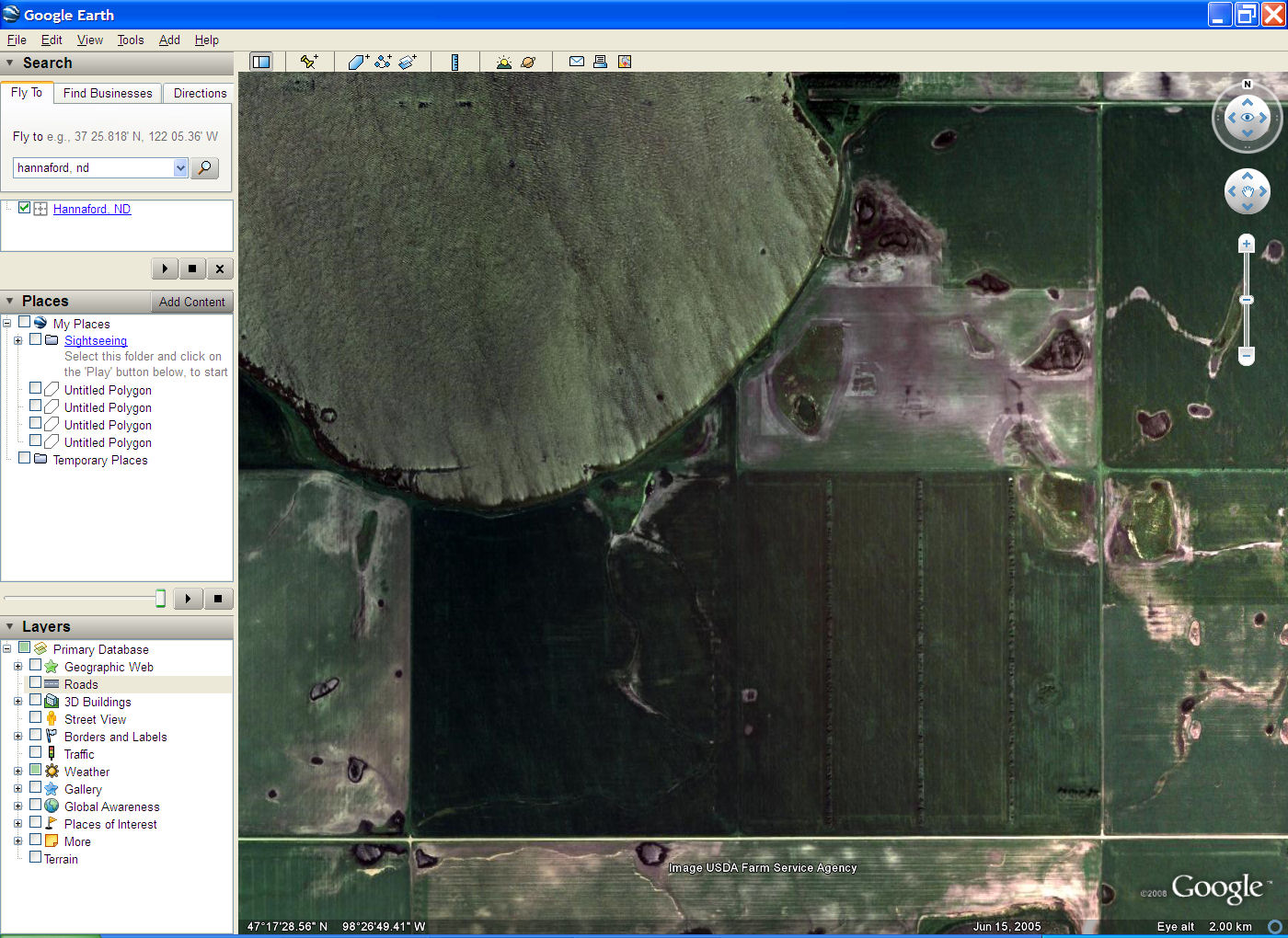Screen dimensions: 1288x938
Task: Select the Add Polygon tool
Action: (358, 62)
